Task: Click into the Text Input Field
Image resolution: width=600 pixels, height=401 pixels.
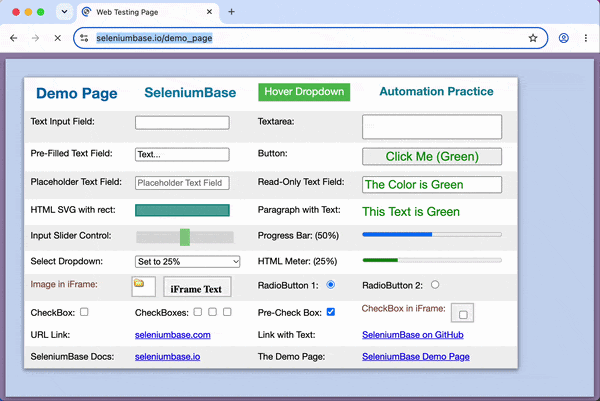Action: (182, 123)
